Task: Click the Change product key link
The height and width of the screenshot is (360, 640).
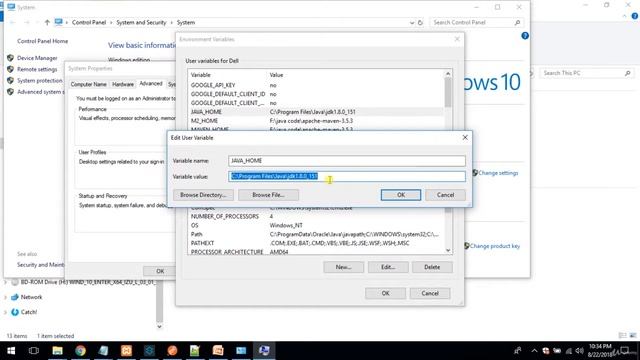Action: tap(495, 246)
